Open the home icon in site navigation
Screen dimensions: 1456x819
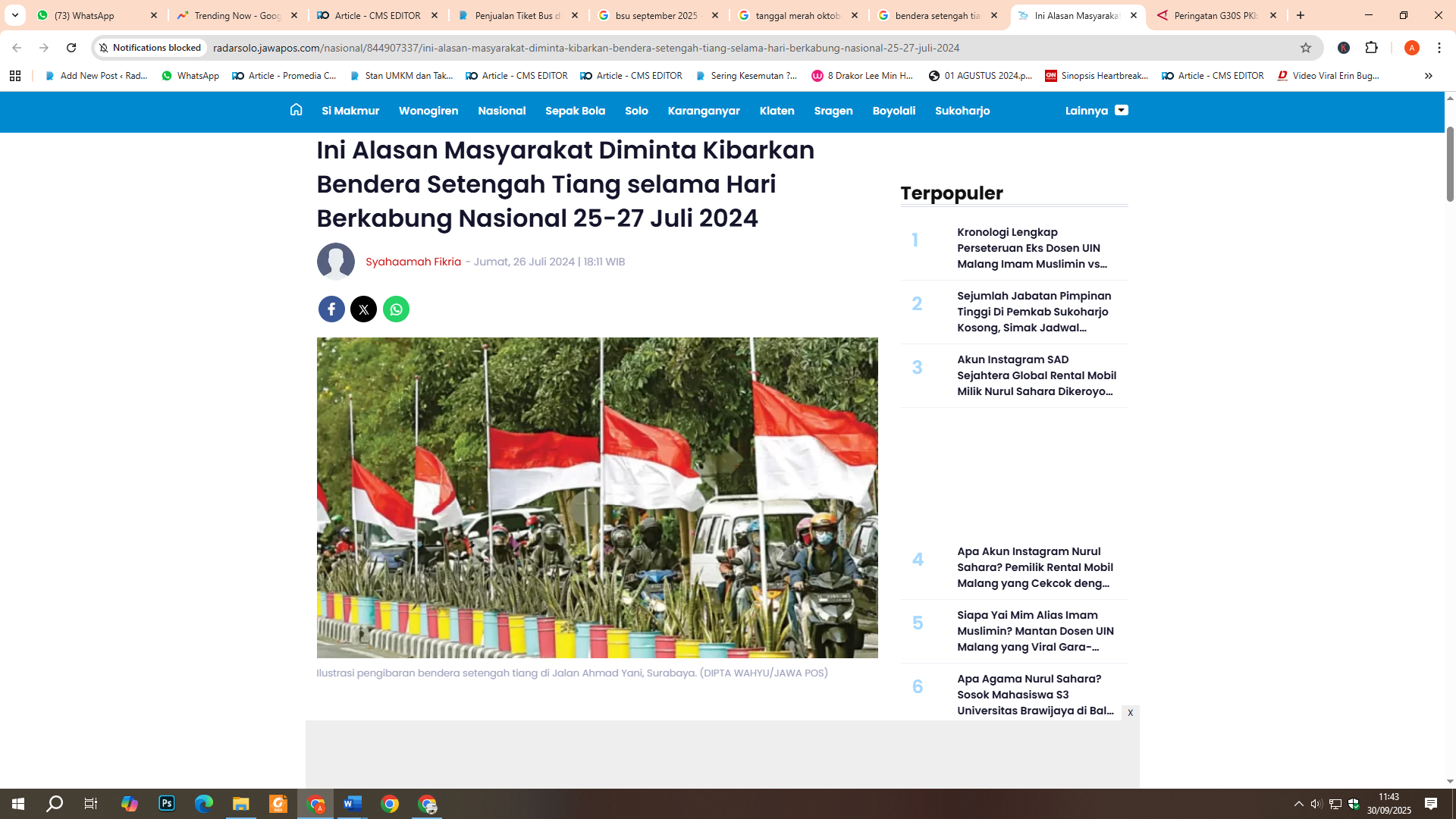point(295,111)
